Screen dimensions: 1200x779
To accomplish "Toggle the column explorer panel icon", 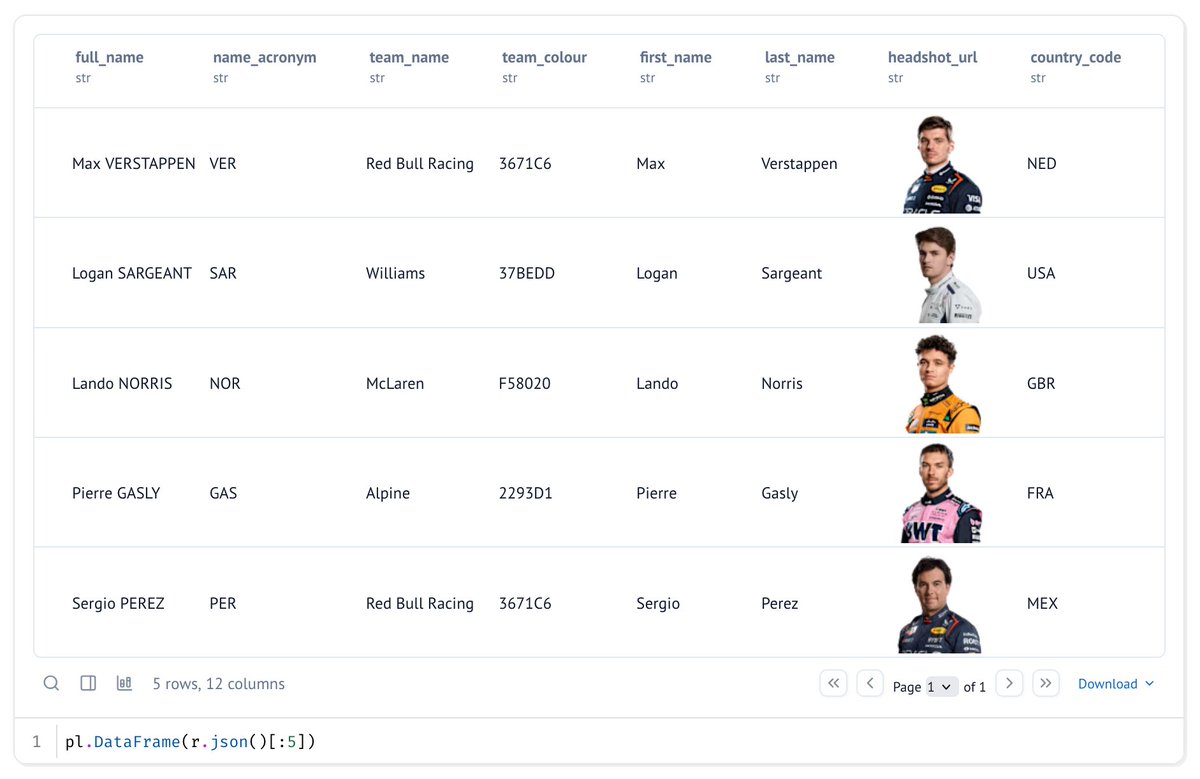I will [88, 683].
